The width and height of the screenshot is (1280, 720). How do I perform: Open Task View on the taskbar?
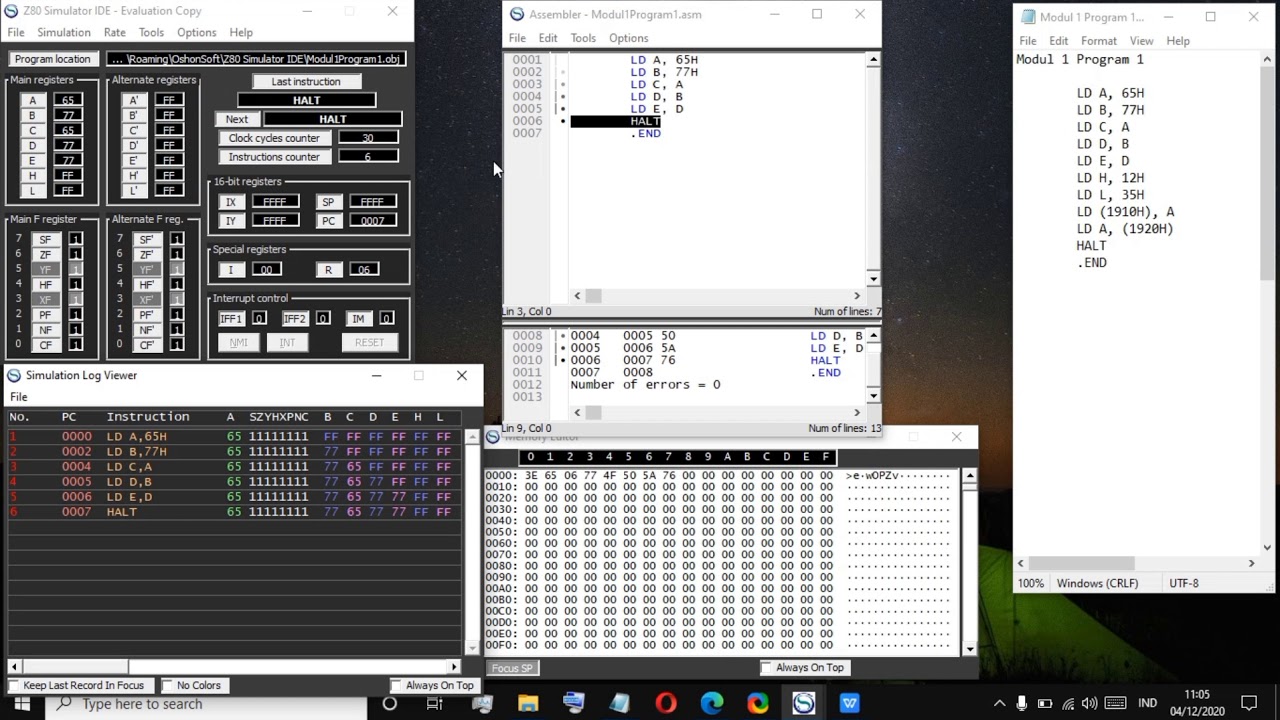point(435,704)
